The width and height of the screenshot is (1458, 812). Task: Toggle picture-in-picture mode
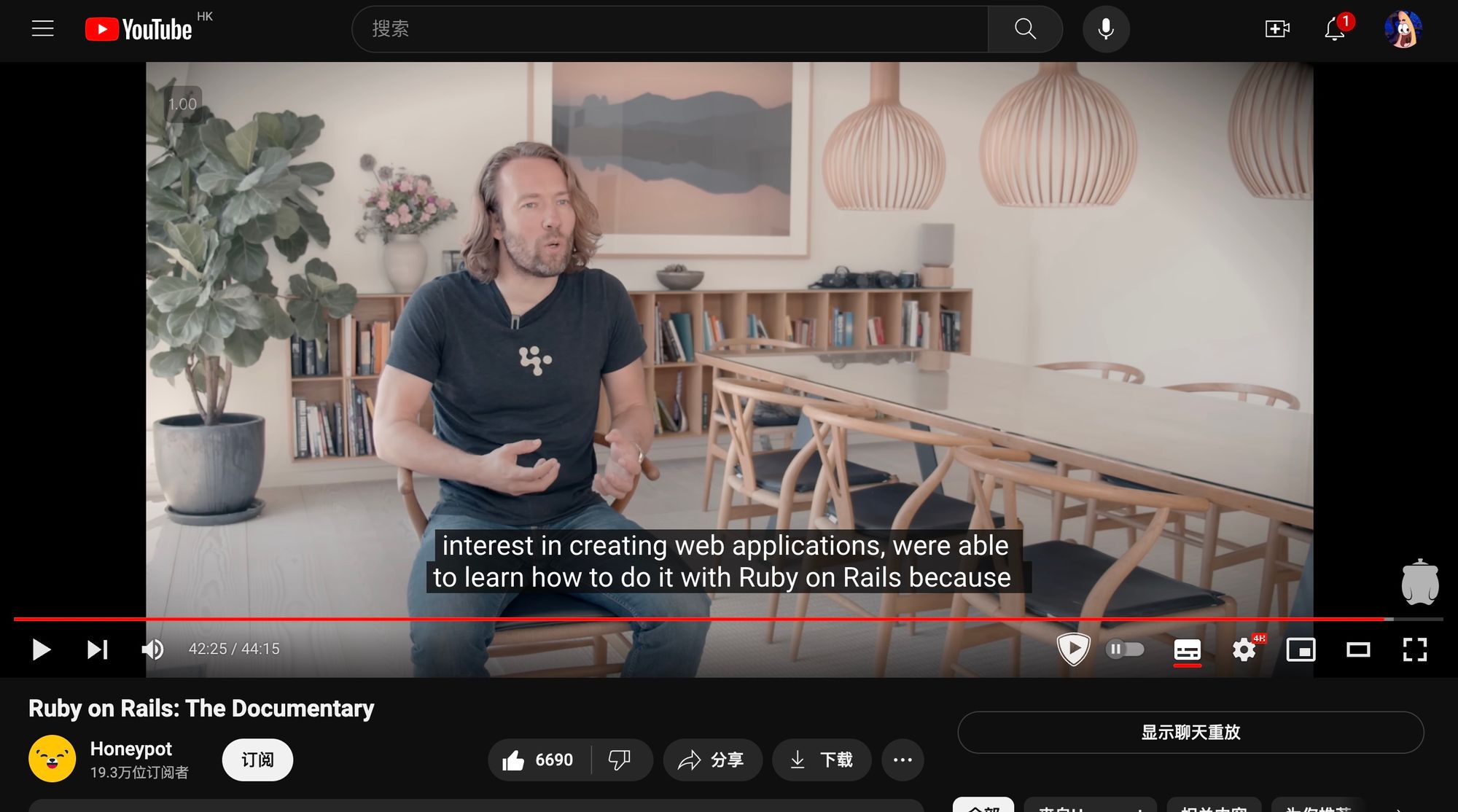[1302, 649]
